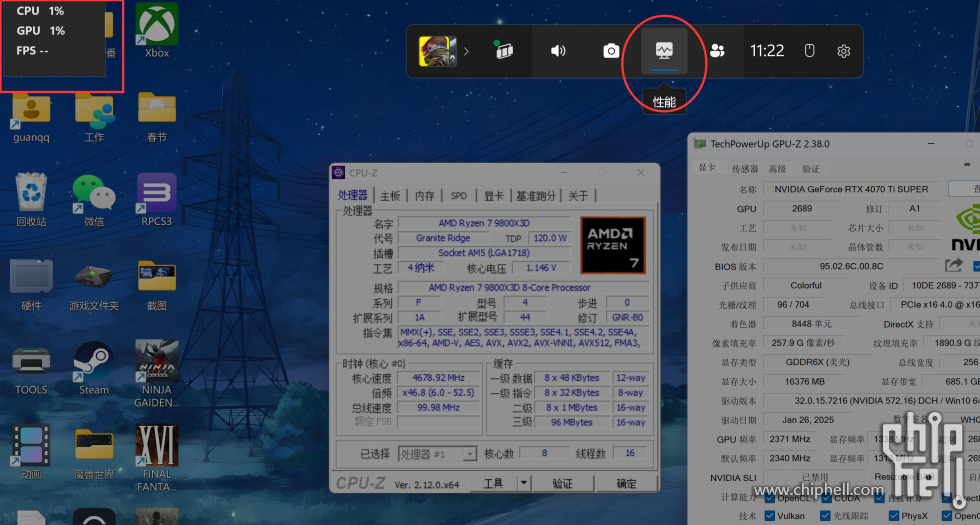Image resolution: width=980 pixels, height=525 pixels.
Task: Switch to 显卡 tab in CPU-Z
Action: (493, 196)
